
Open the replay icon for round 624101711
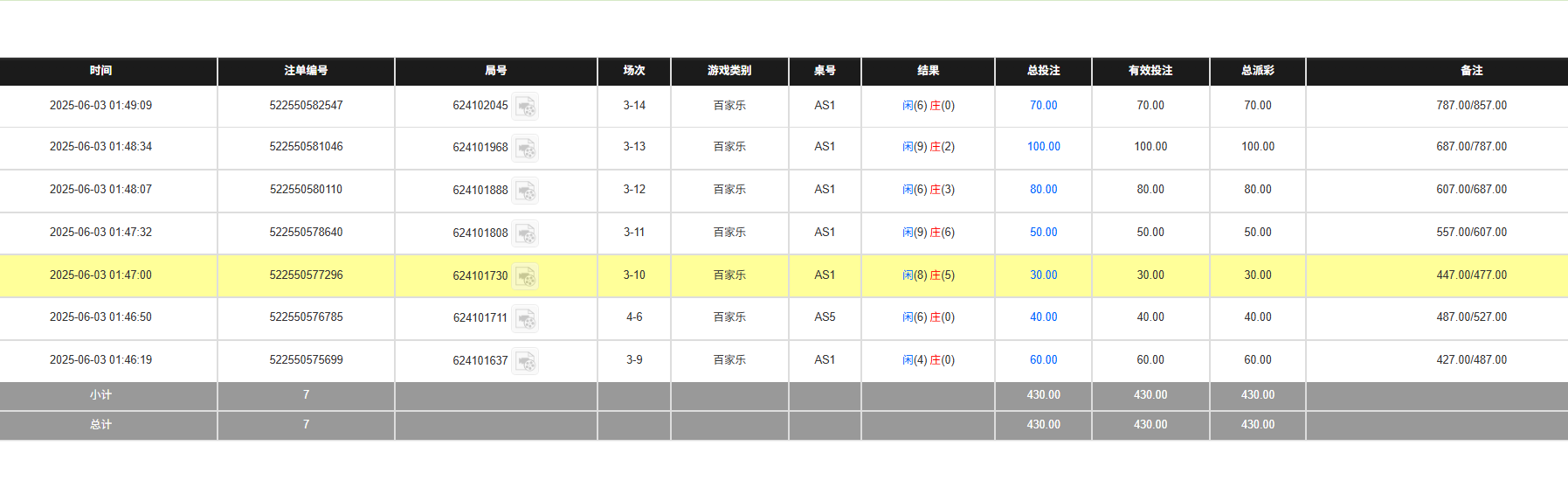525,319
